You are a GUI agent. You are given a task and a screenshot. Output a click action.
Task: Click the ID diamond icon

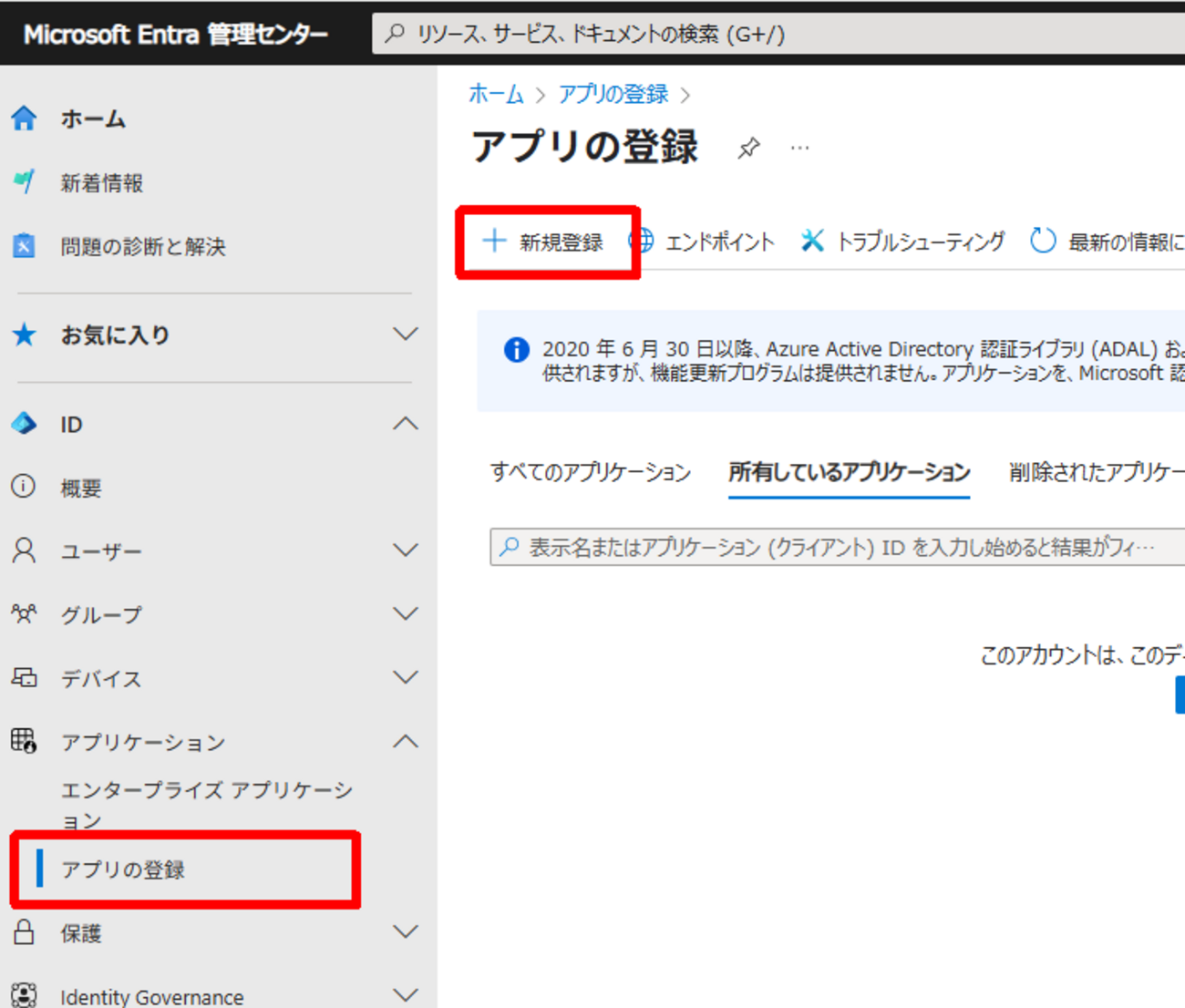[24, 424]
